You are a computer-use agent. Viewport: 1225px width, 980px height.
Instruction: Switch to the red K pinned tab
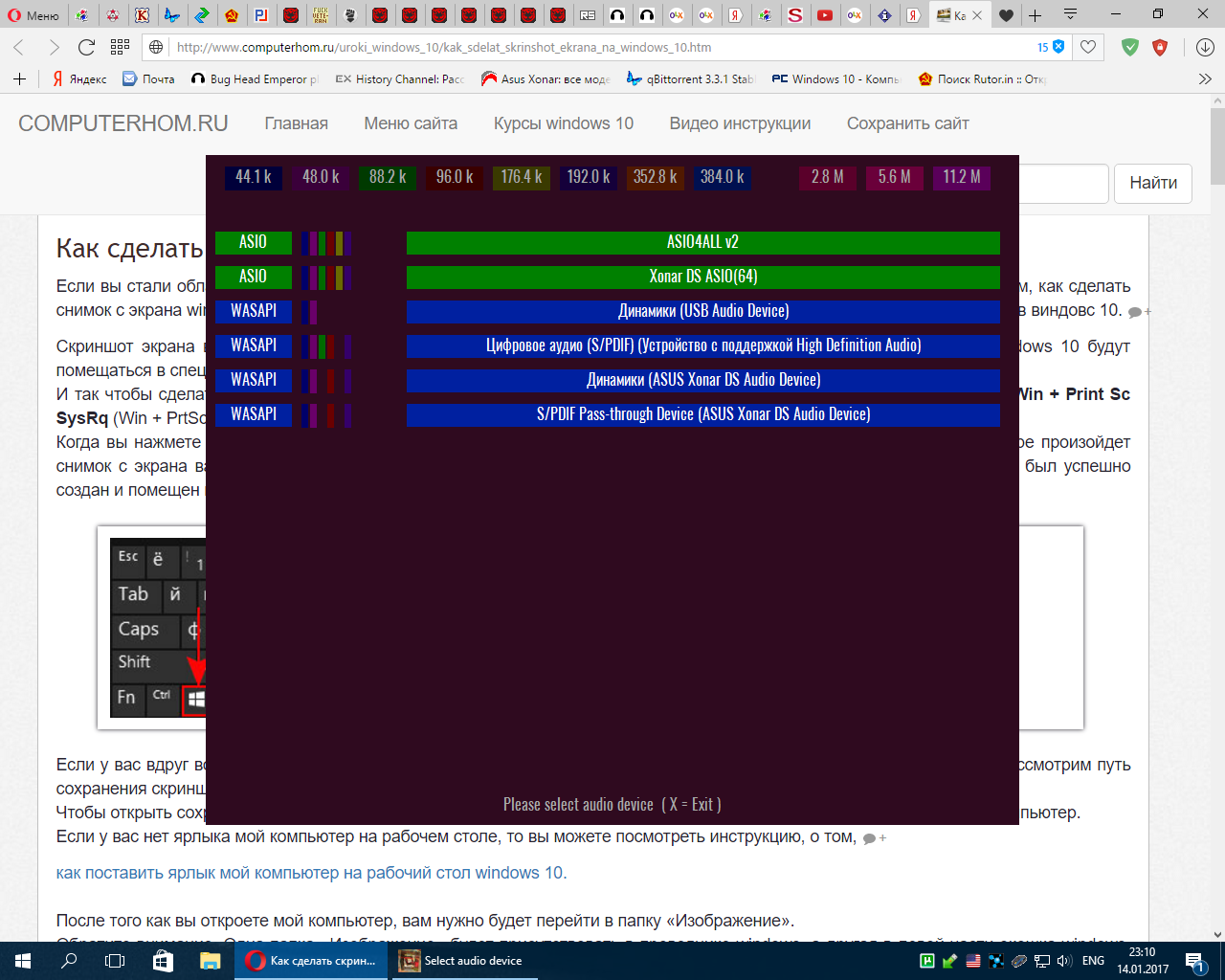(x=143, y=15)
